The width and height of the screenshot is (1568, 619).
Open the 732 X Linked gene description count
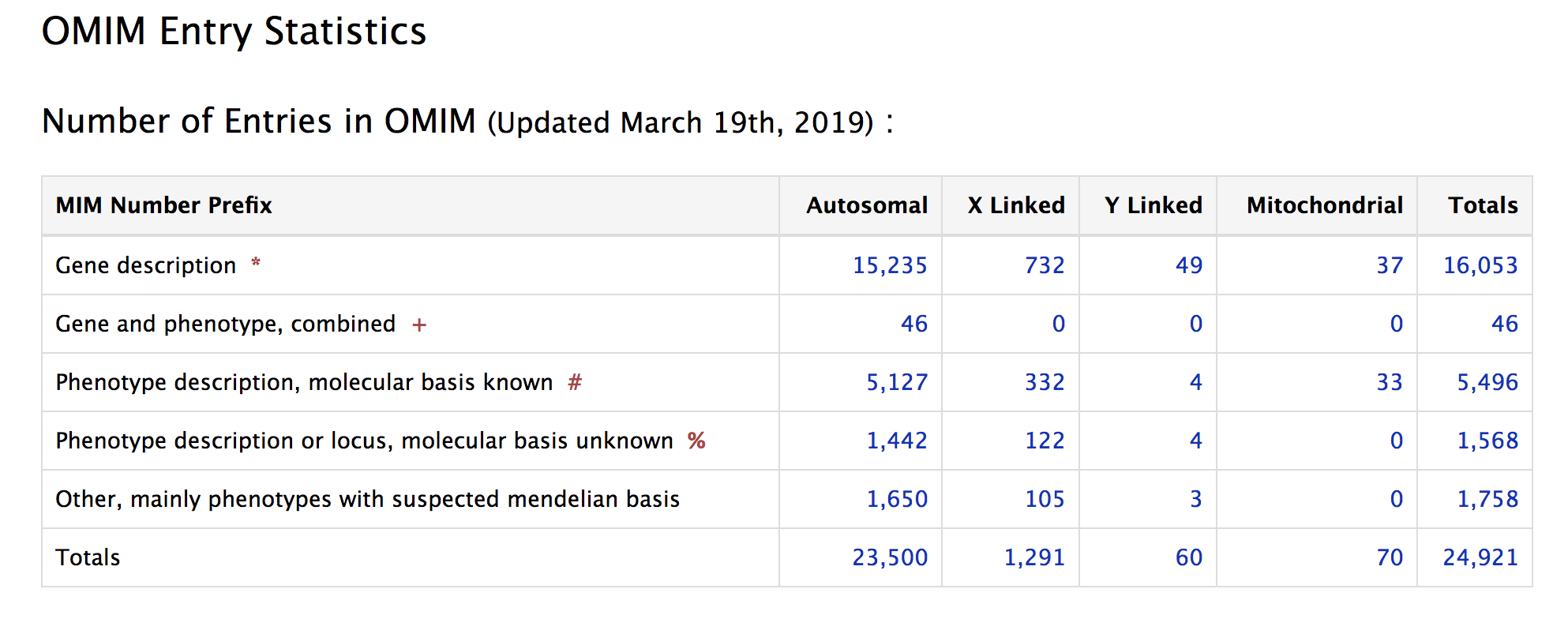click(1044, 265)
